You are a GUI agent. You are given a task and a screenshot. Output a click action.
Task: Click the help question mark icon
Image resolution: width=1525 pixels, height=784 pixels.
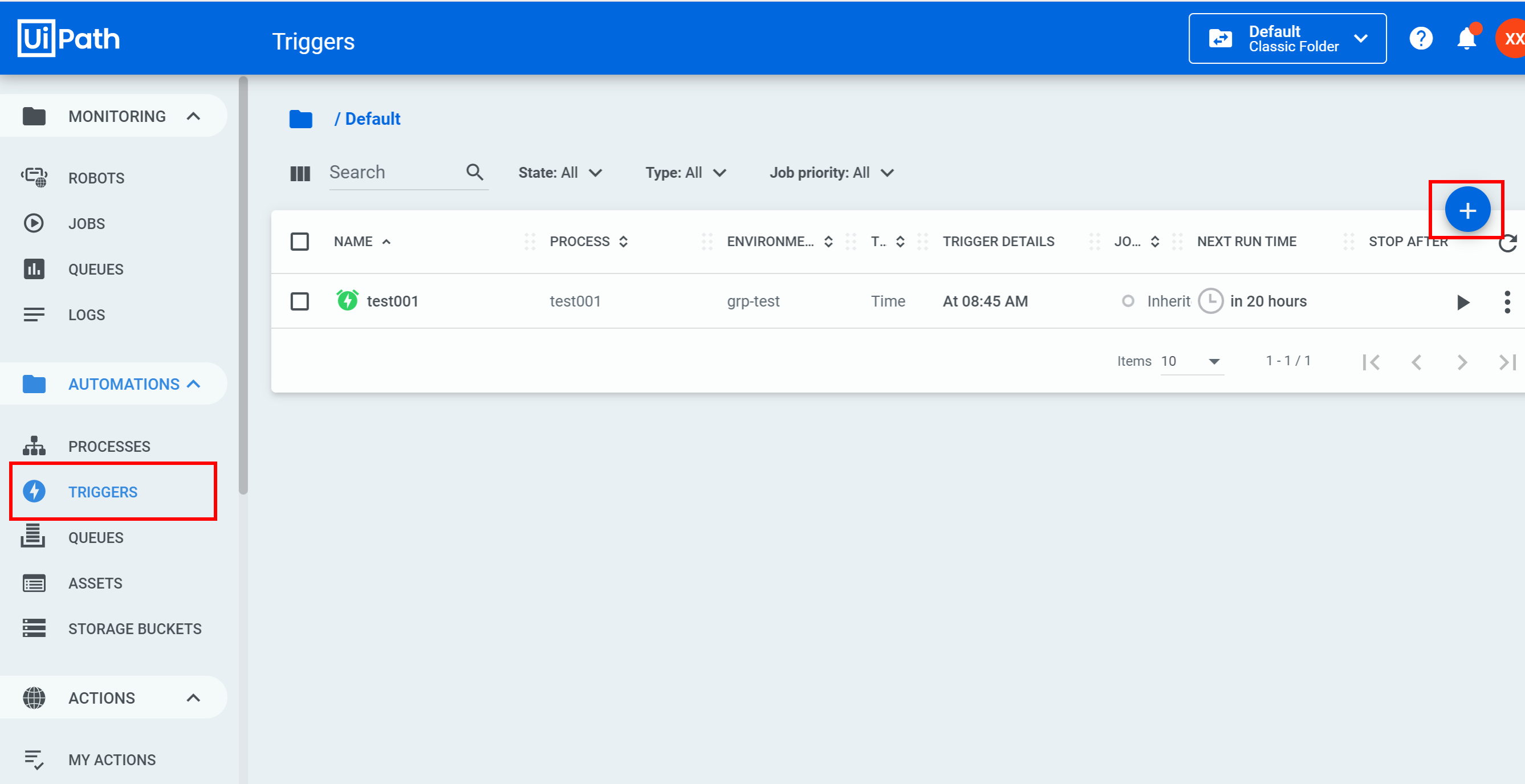pyautogui.click(x=1420, y=39)
